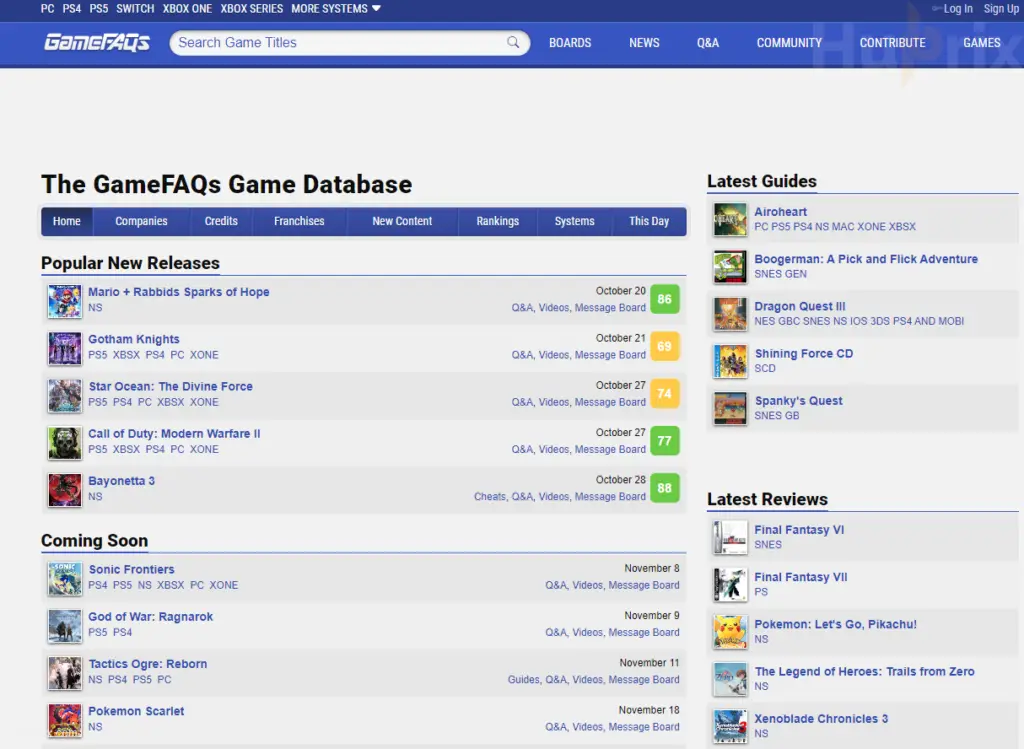Switch to the Systems tab
Viewport: 1024px width, 749px height.
[575, 221]
